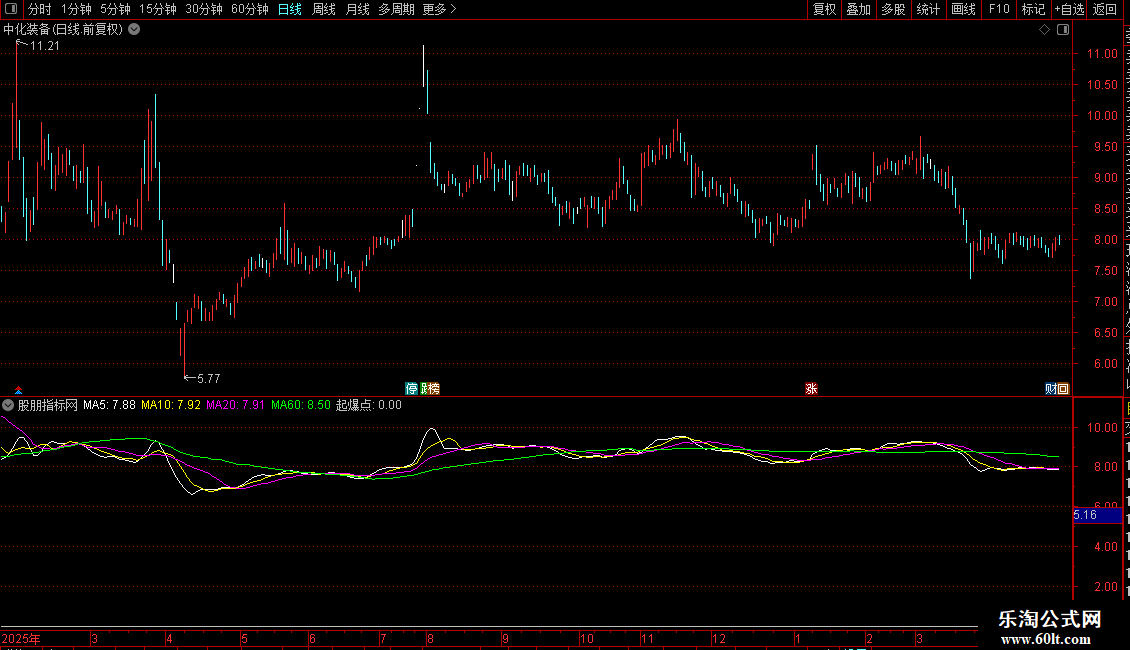Click the 8 month marker on time axis
Viewport: 1130px width, 650px height.
(430, 639)
